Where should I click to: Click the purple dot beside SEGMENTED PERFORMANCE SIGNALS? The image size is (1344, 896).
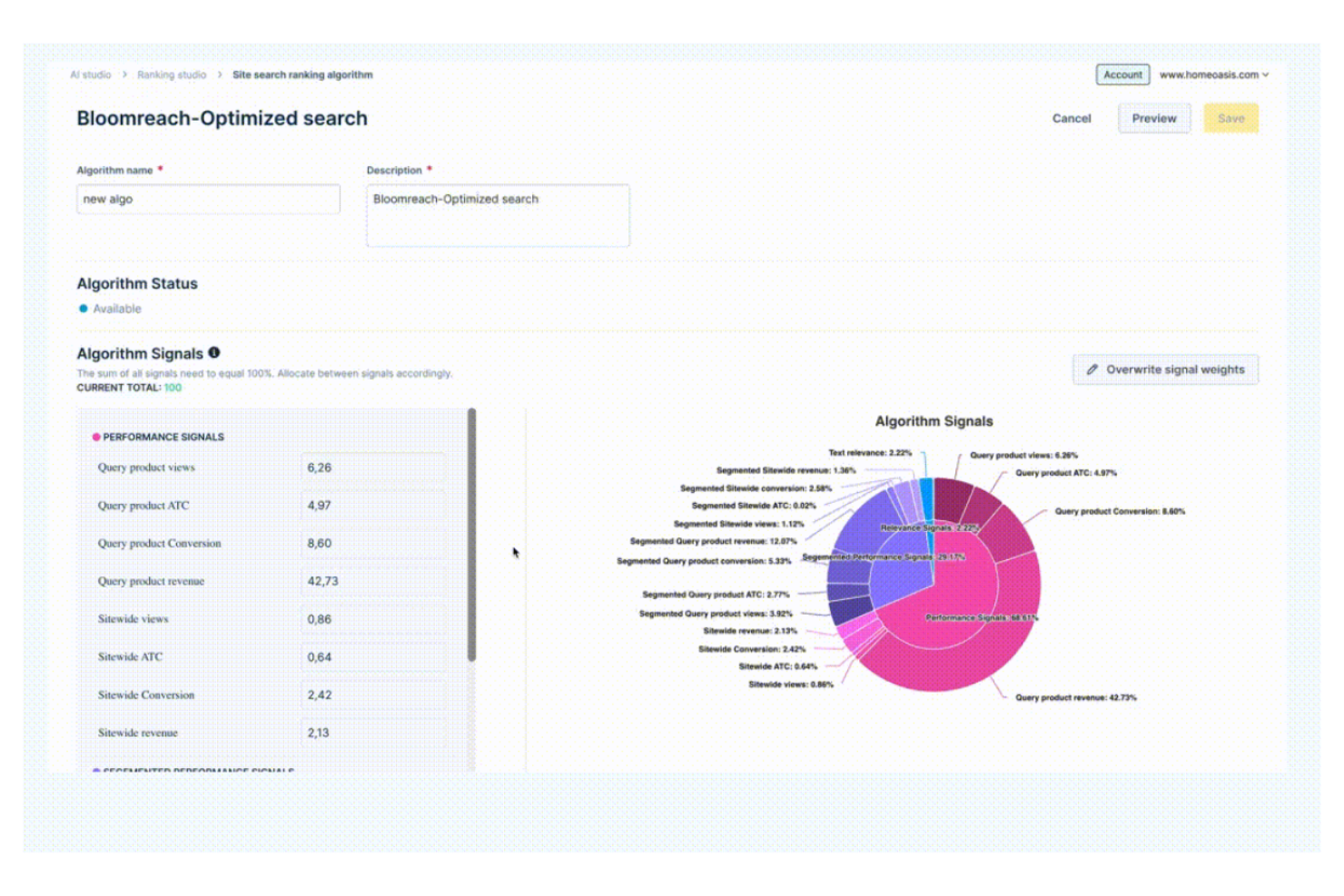(96, 771)
